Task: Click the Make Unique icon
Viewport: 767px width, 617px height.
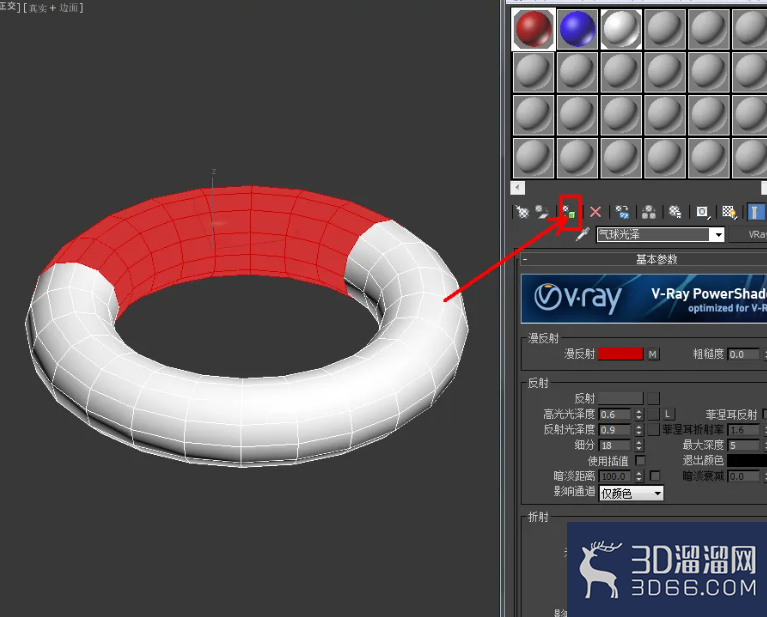Action: point(649,212)
